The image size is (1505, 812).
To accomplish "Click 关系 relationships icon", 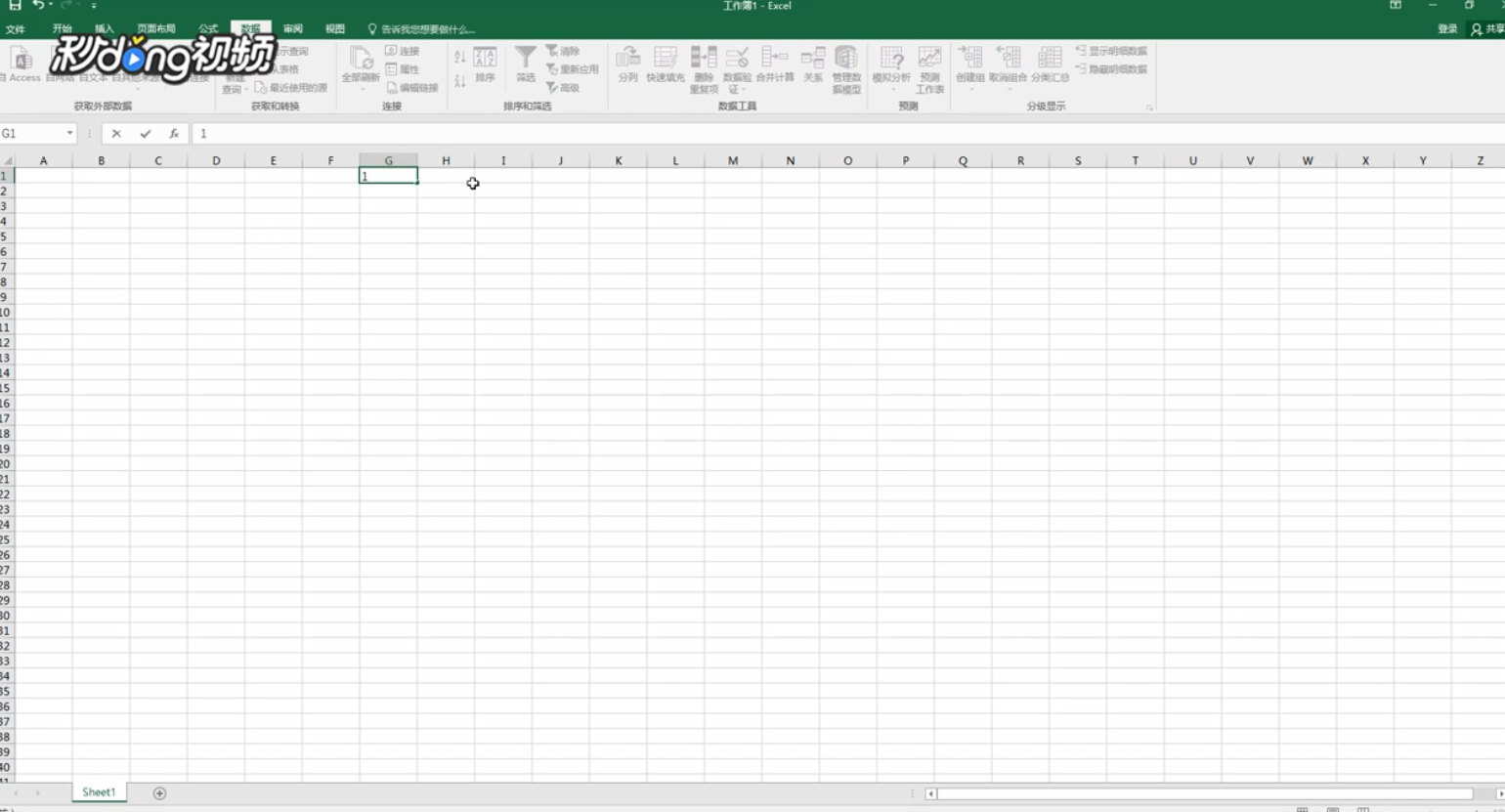I will (x=813, y=64).
